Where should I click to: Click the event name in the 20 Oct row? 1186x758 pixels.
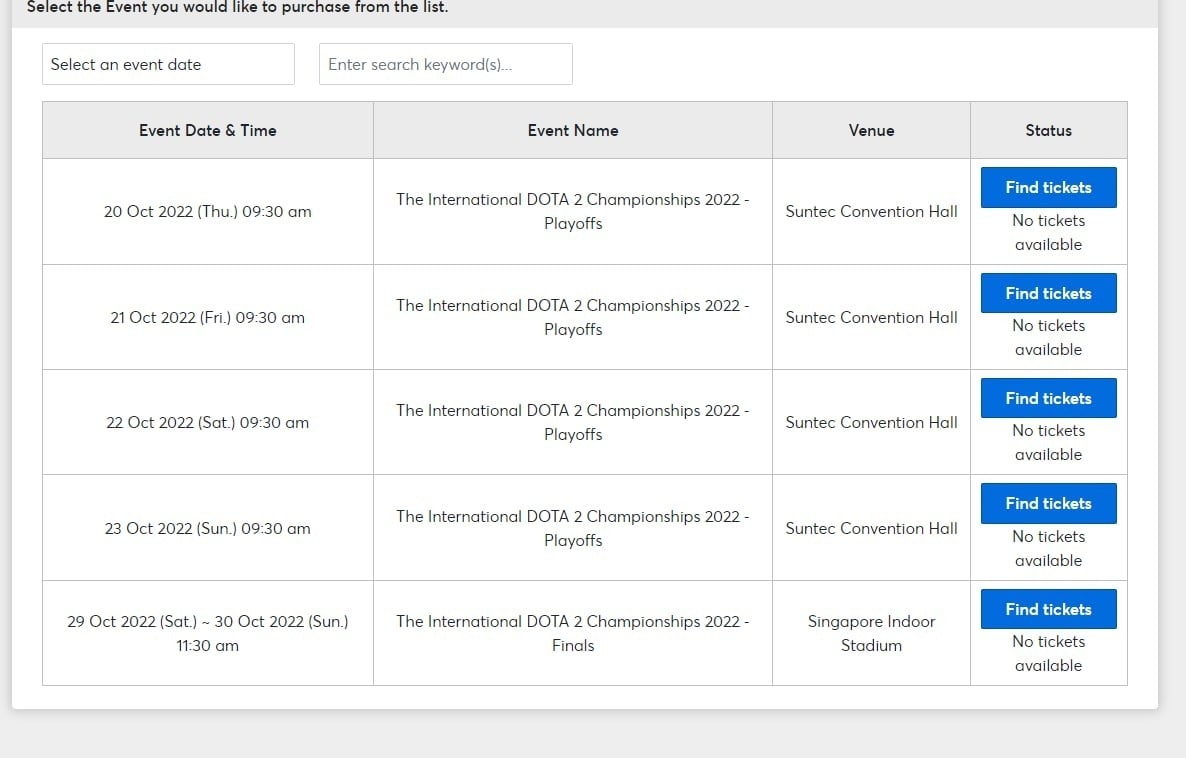tap(573, 212)
